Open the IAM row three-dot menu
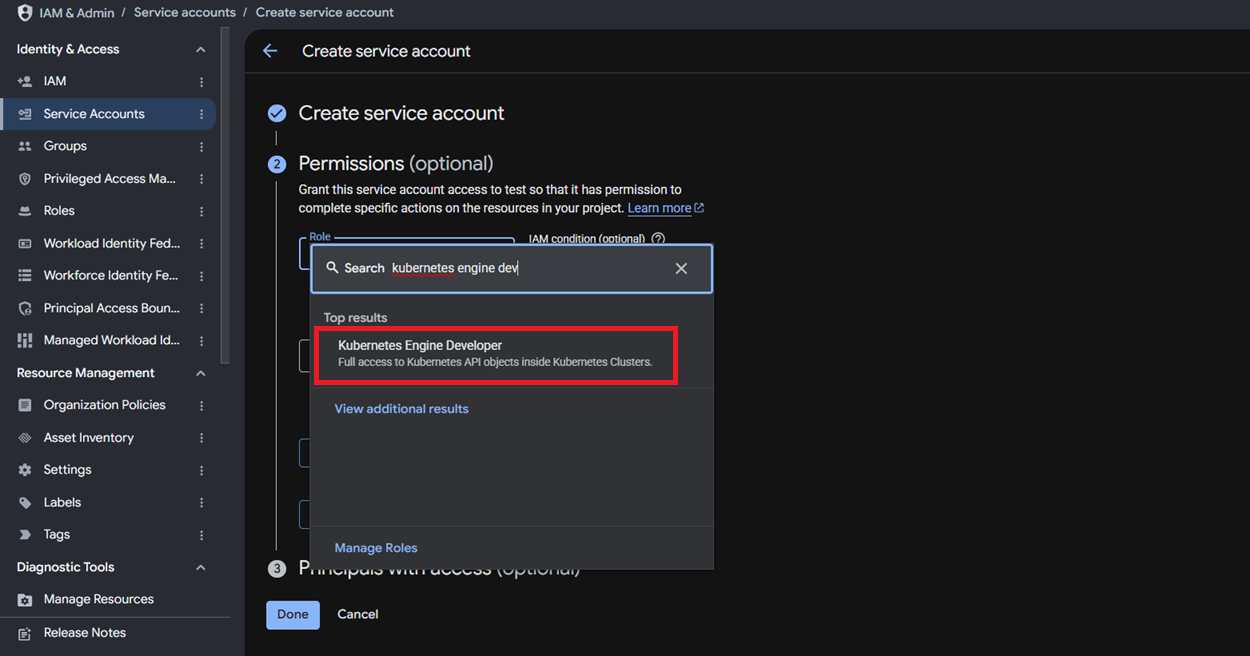 pyautogui.click(x=201, y=82)
